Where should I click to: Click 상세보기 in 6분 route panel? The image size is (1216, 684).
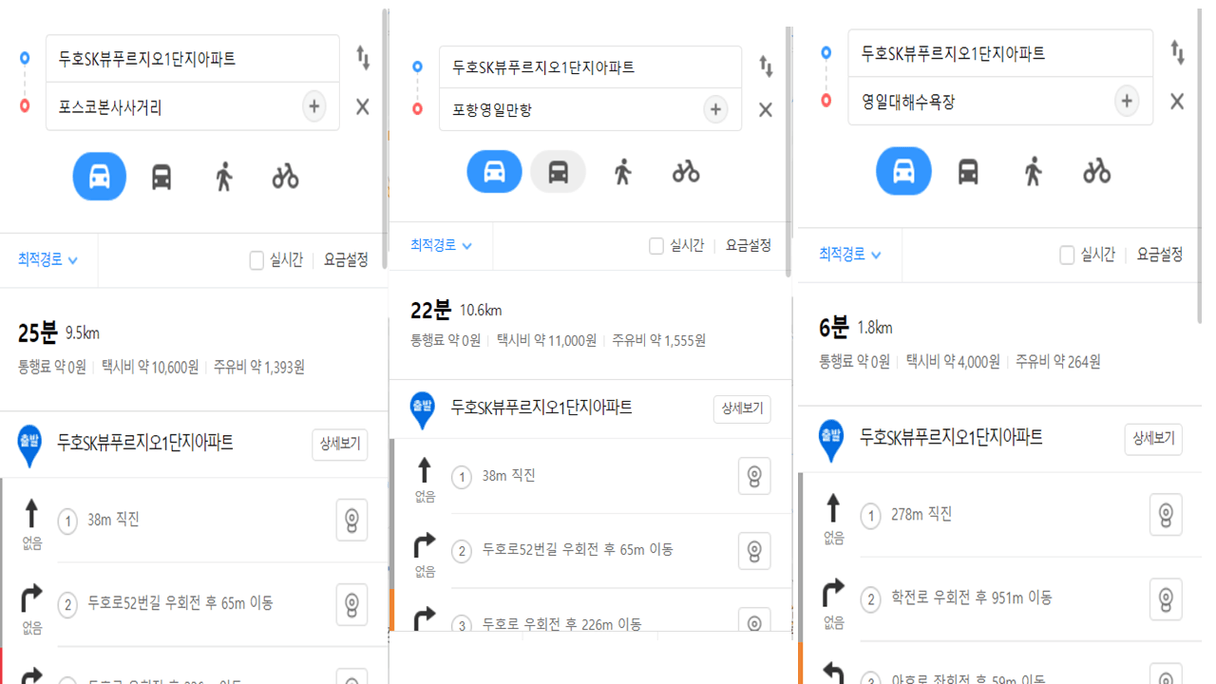point(1153,438)
